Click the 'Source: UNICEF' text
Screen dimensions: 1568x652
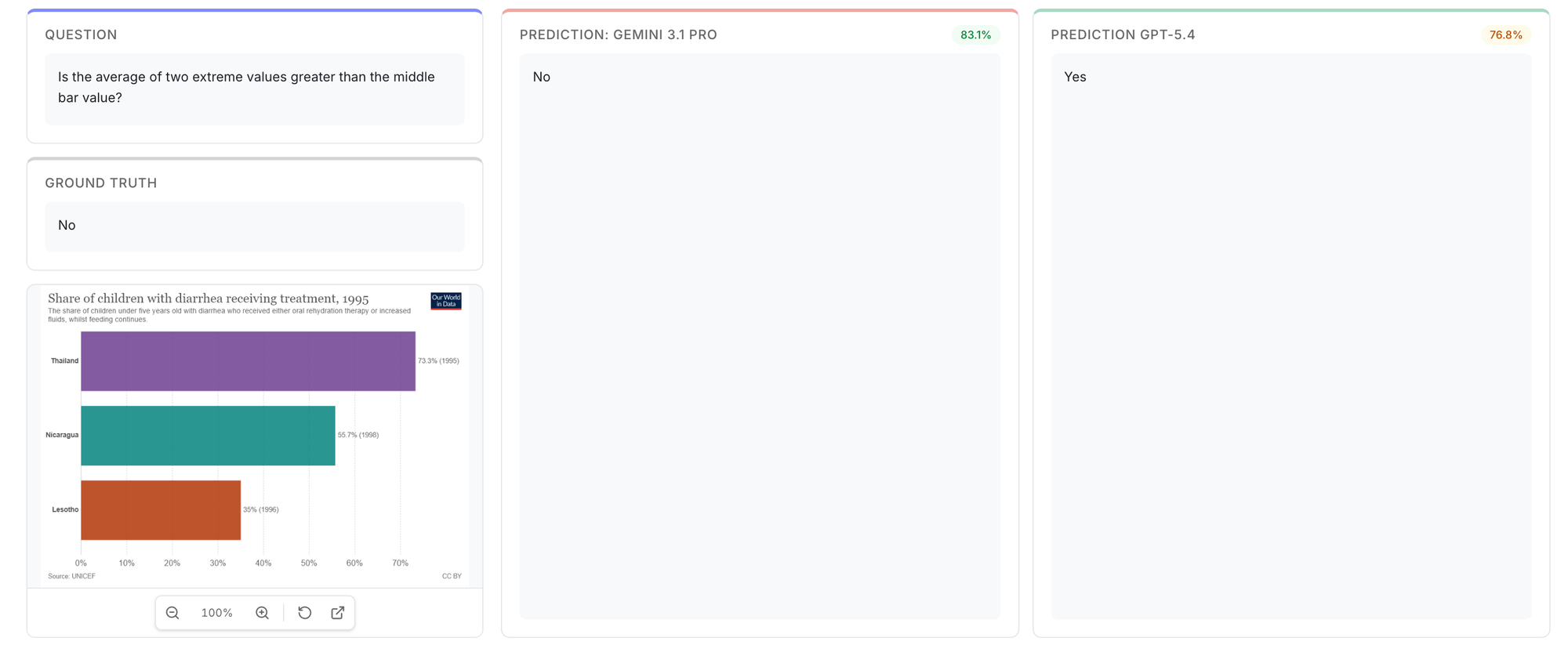coord(71,576)
